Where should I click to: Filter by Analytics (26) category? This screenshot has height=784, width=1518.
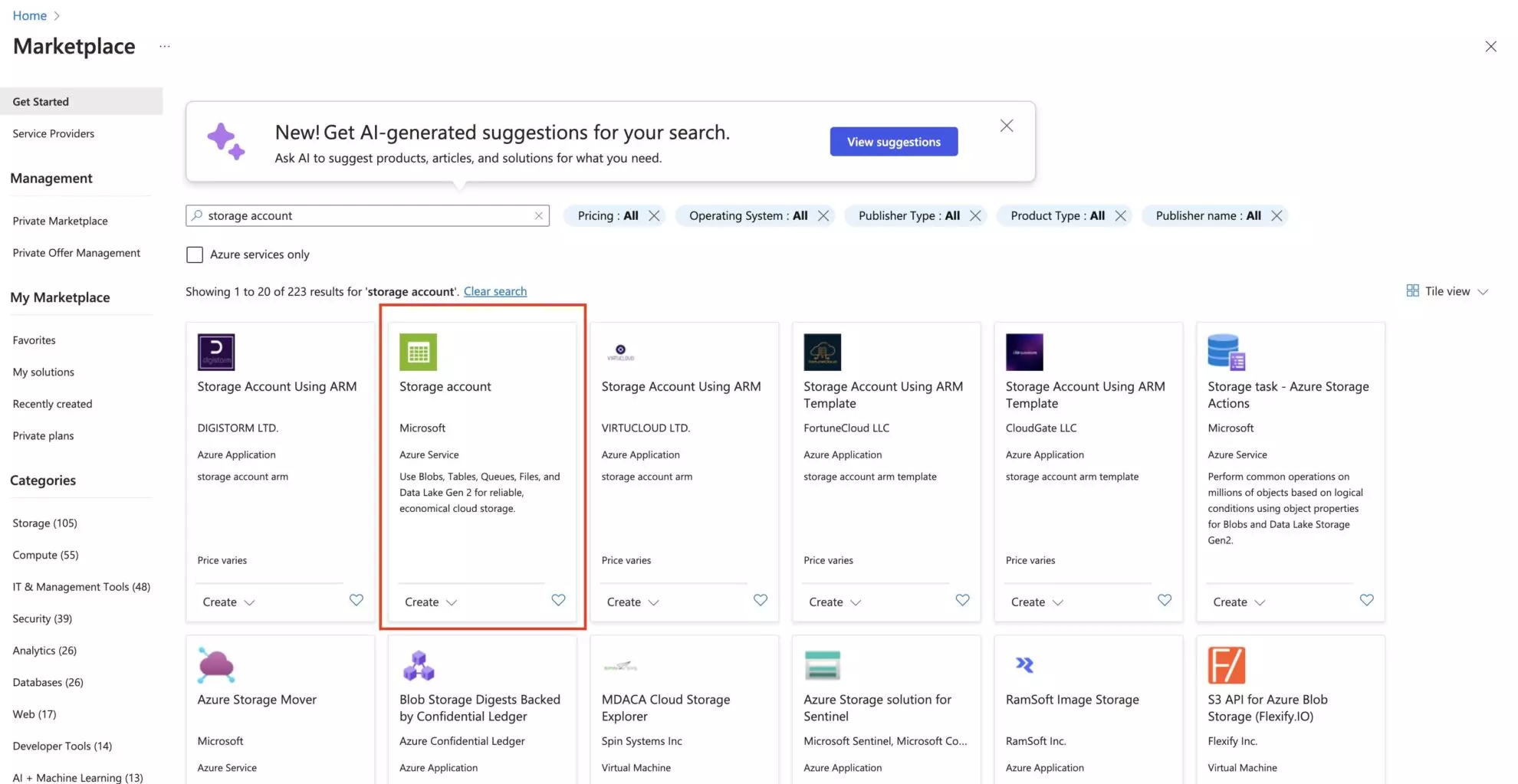(x=44, y=651)
